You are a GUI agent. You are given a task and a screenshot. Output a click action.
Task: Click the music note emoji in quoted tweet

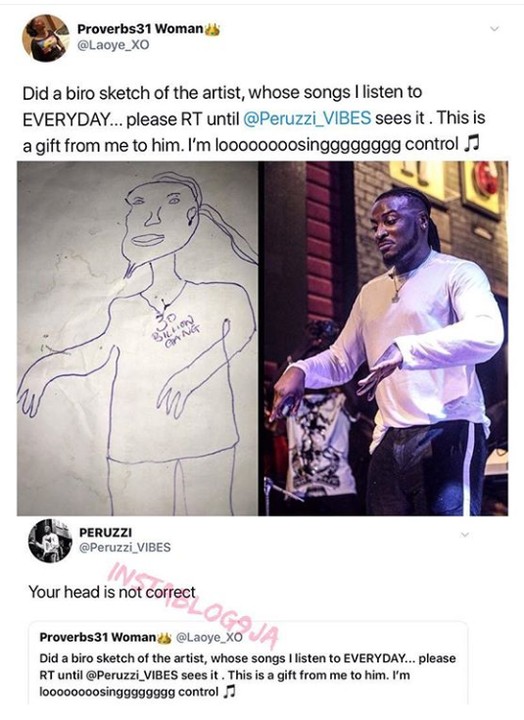click(x=228, y=692)
